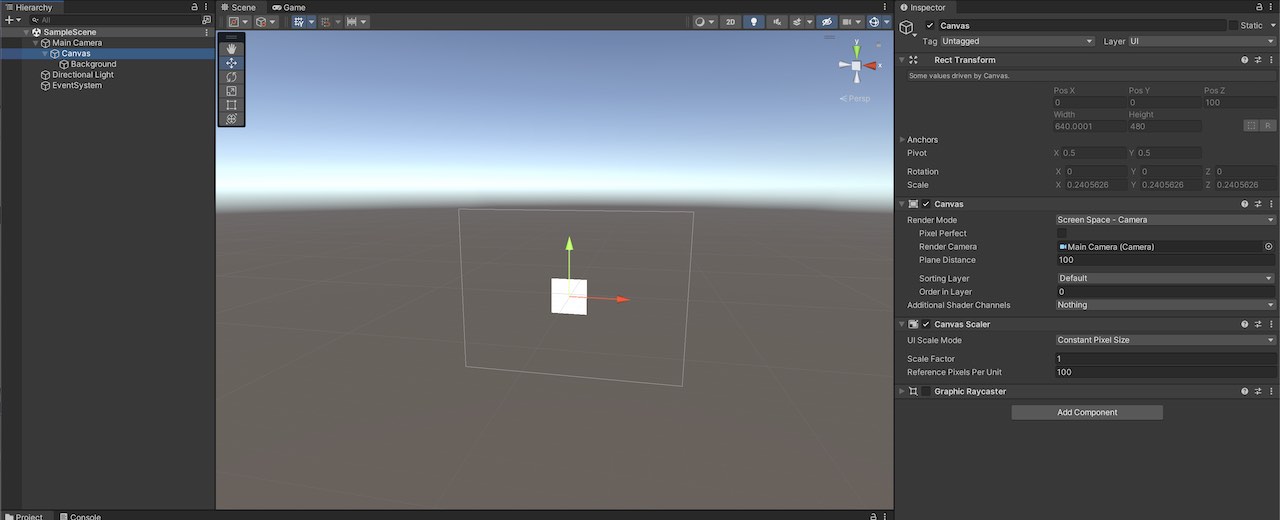
Task: Click the snap increment settings icon
Action: 326,22
